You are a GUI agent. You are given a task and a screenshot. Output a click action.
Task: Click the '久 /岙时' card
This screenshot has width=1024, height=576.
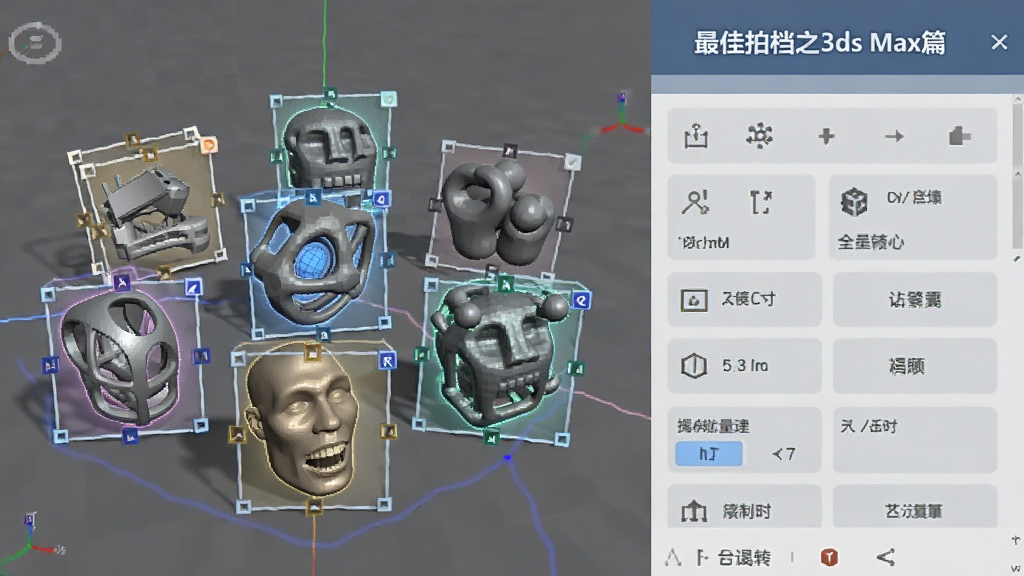(915, 439)
